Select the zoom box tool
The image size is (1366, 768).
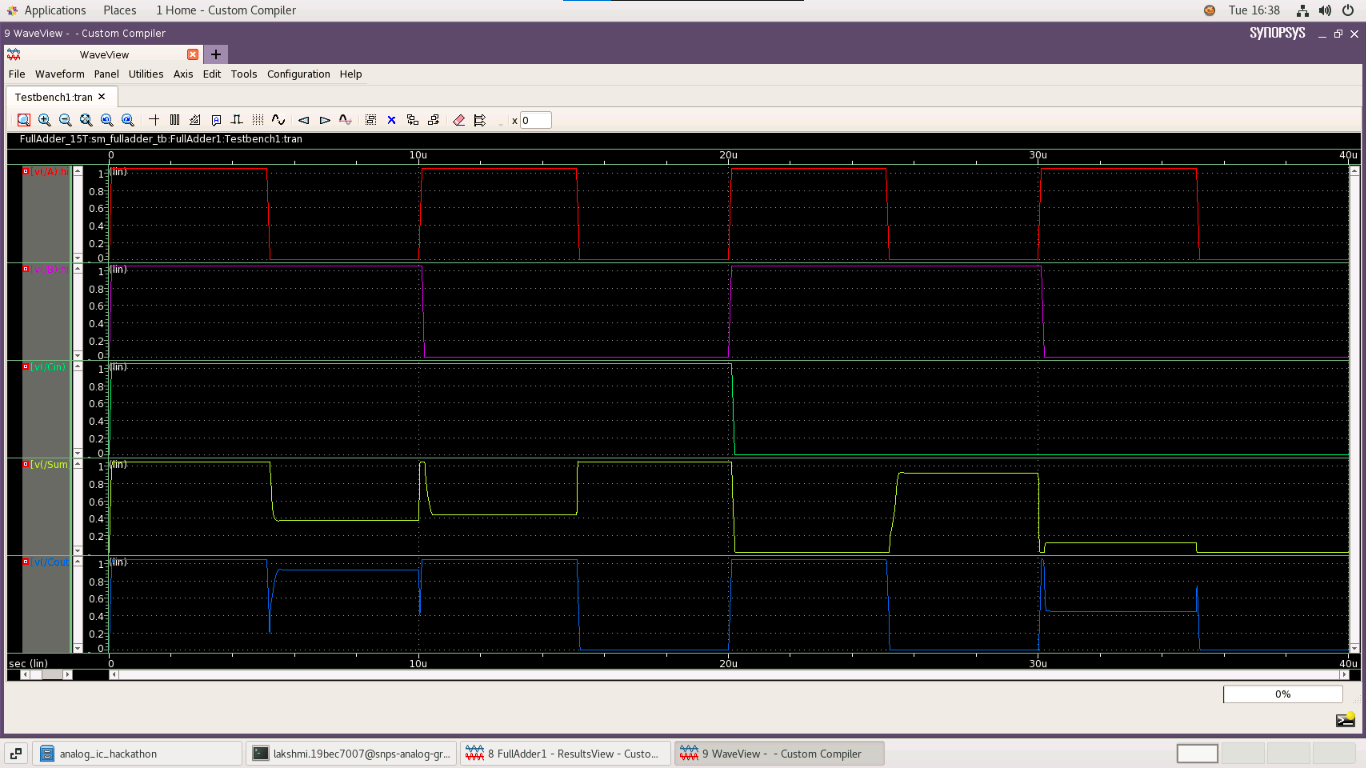pyautogui.click(x=22, y=119)
